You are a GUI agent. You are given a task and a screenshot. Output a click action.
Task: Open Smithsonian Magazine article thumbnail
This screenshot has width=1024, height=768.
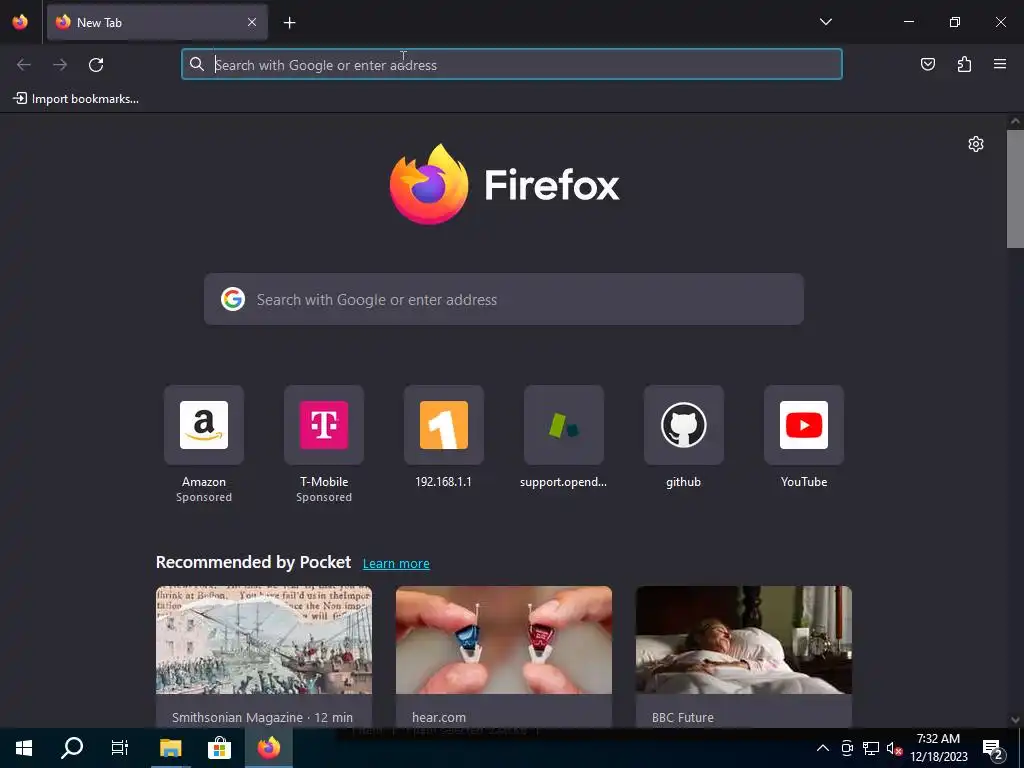(264, 640)
